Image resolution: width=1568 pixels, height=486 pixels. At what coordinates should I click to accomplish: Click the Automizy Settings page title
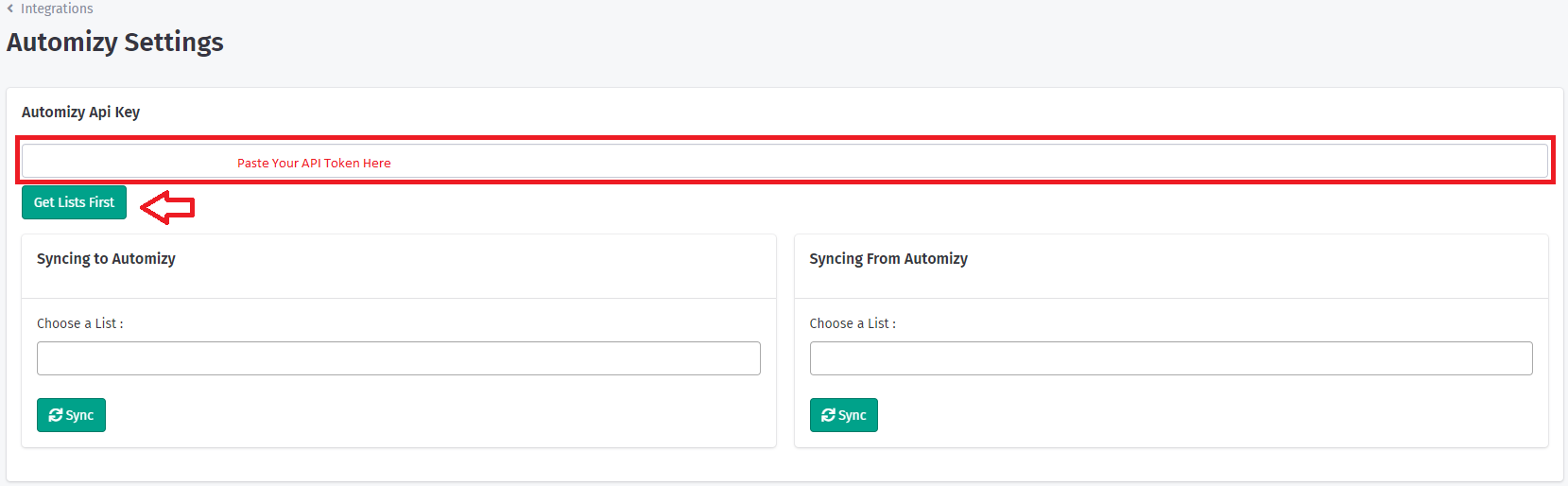115,43
